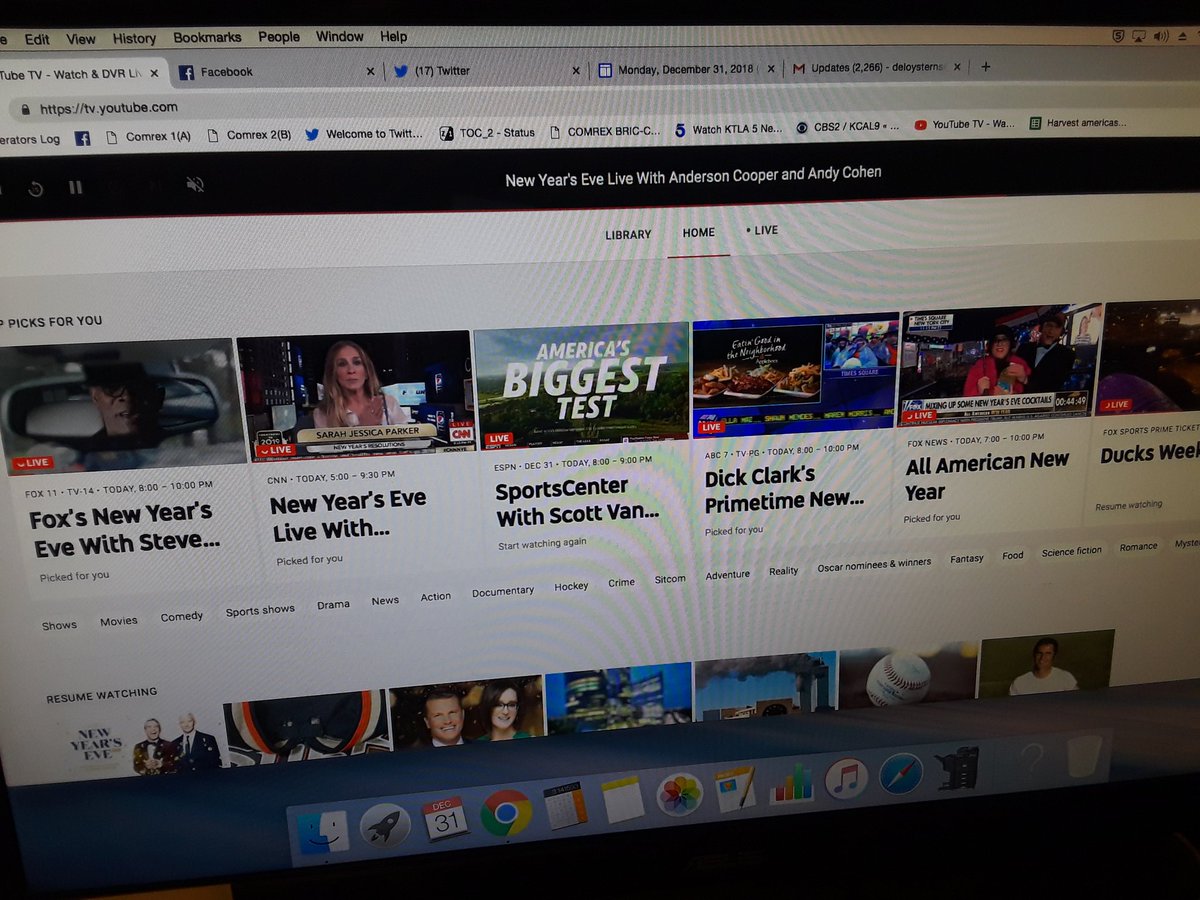Open the Calendar app showing Dec 31
1200x900 pixels.
(x=445, y=818)
